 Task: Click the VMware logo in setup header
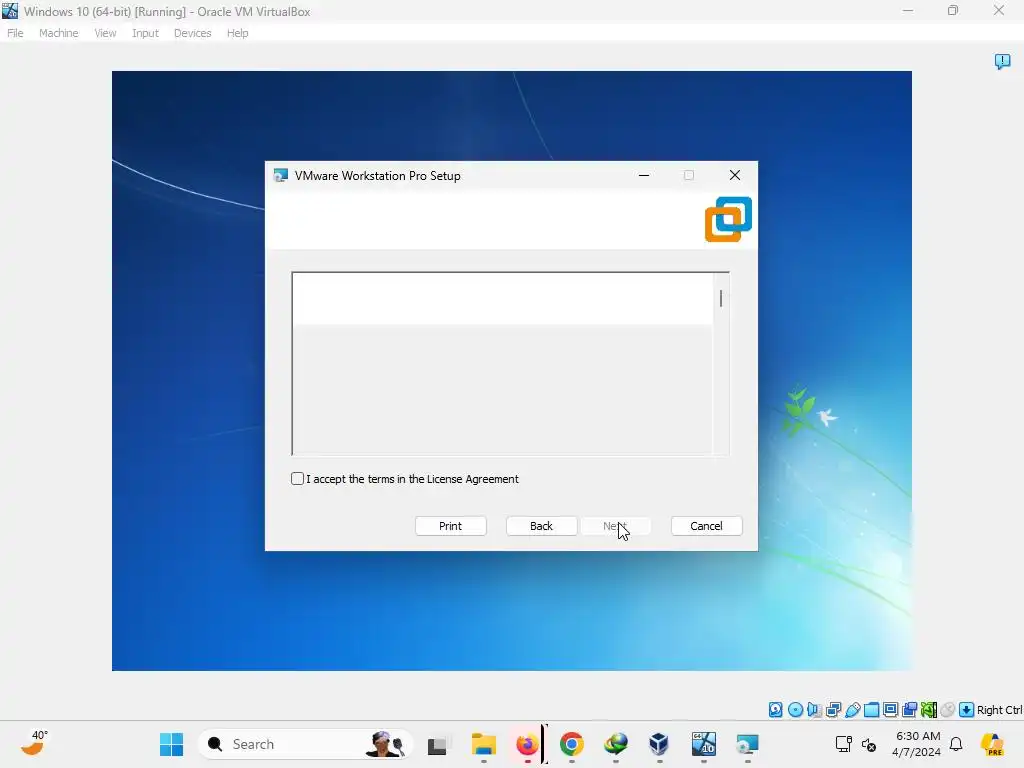(x=728, y=219)
